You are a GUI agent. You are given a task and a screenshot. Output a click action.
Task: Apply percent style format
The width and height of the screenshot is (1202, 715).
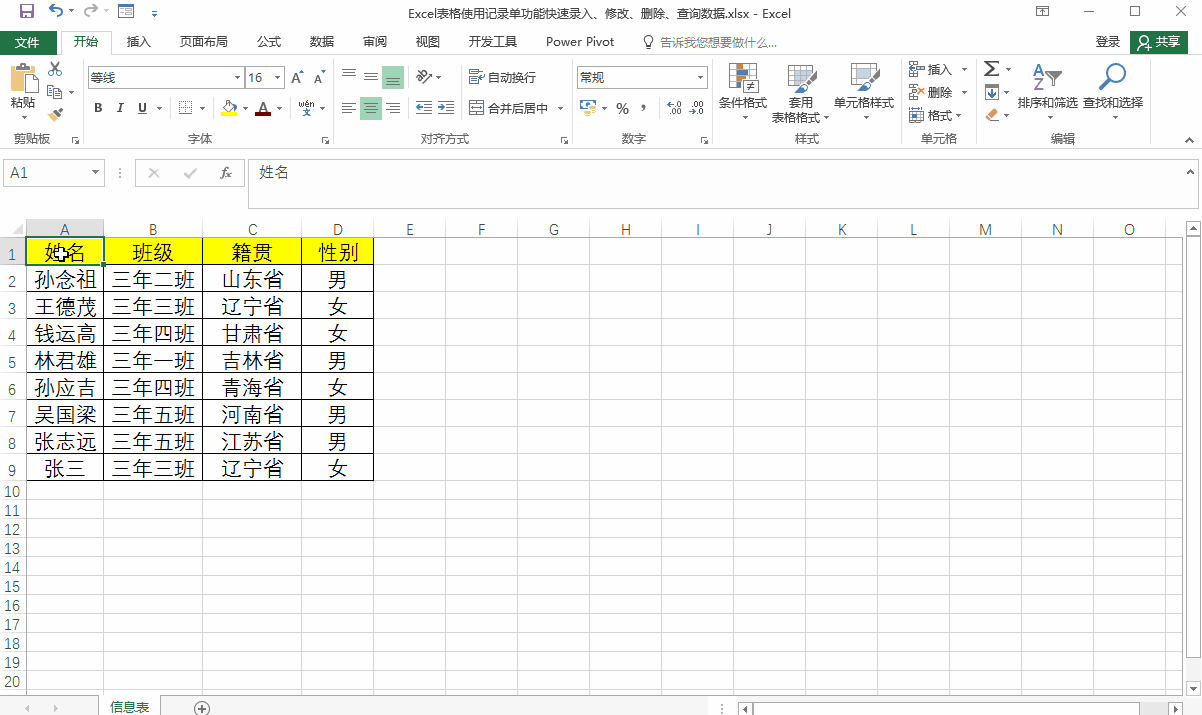click(x=622, y=108)
